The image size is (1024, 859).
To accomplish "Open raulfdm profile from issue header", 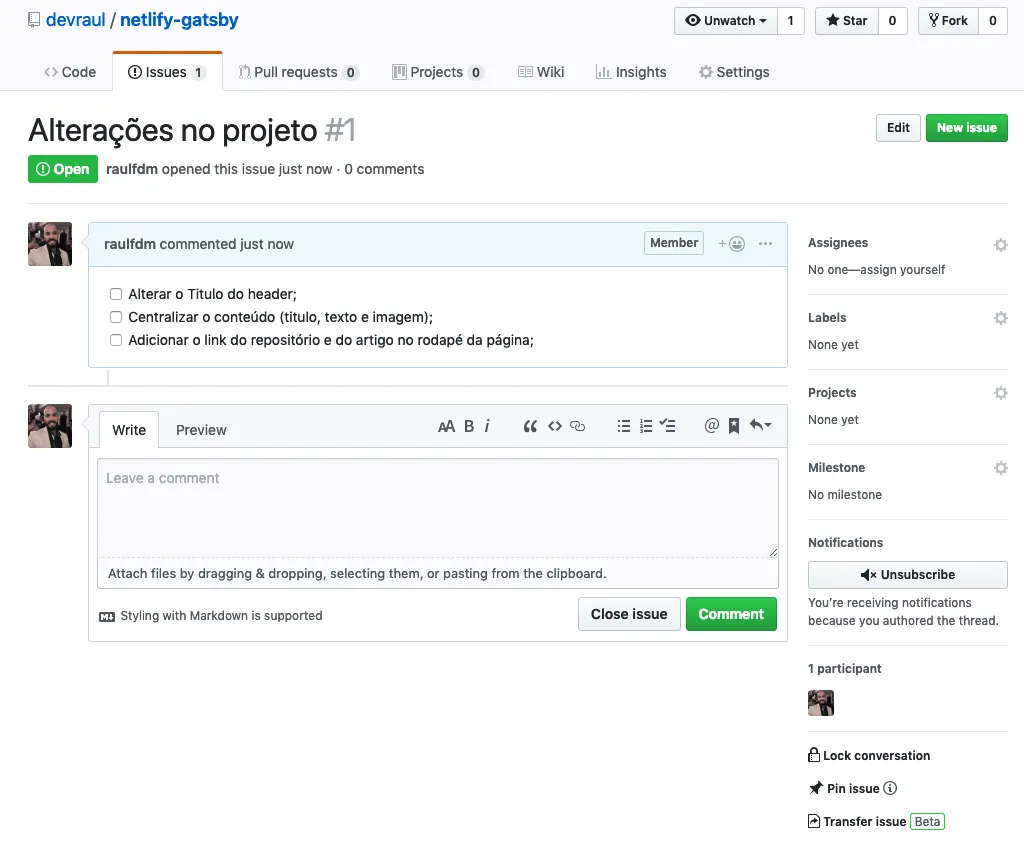I will pos(132,169).
